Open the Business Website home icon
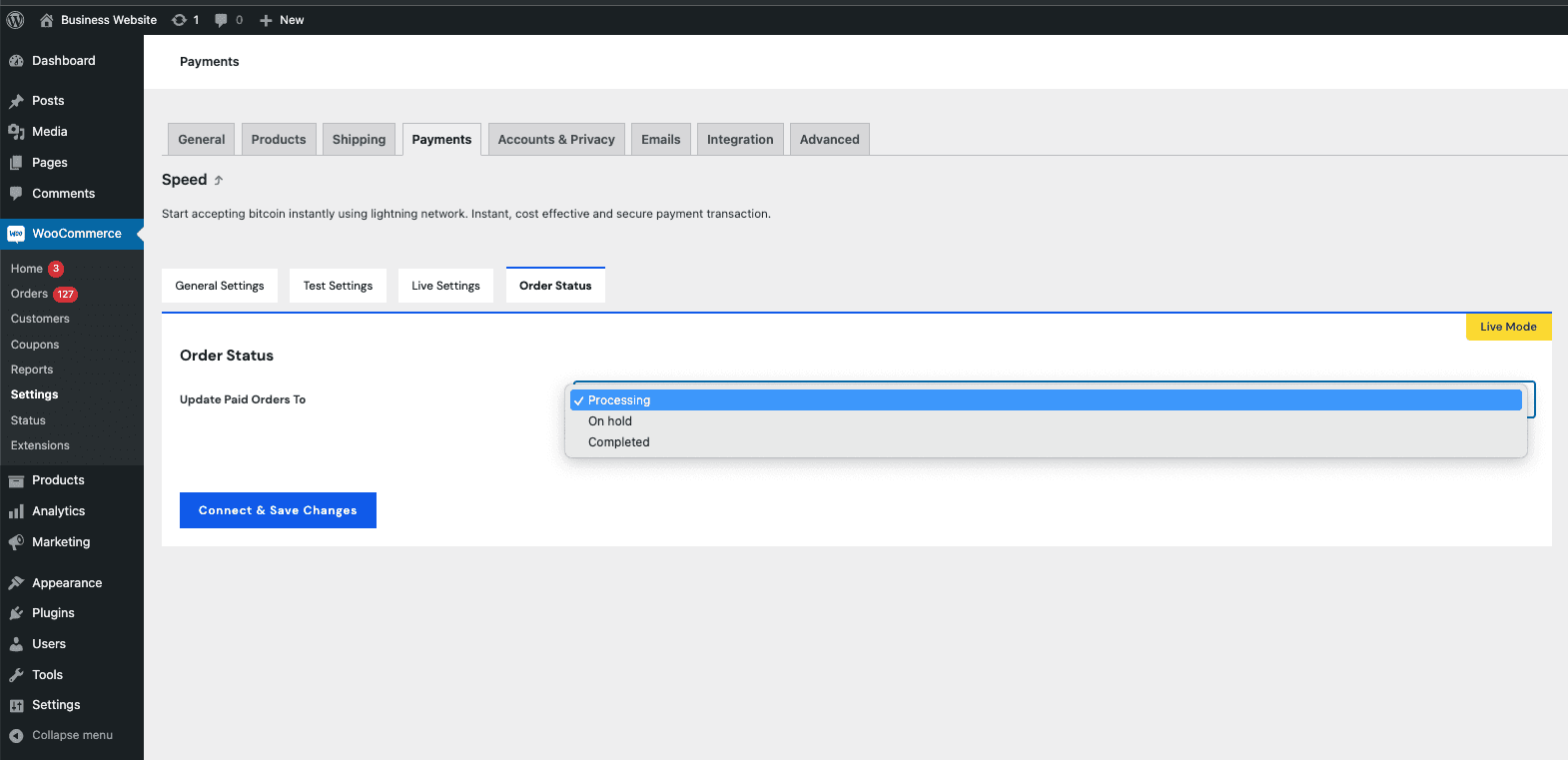 coord(46,20)
